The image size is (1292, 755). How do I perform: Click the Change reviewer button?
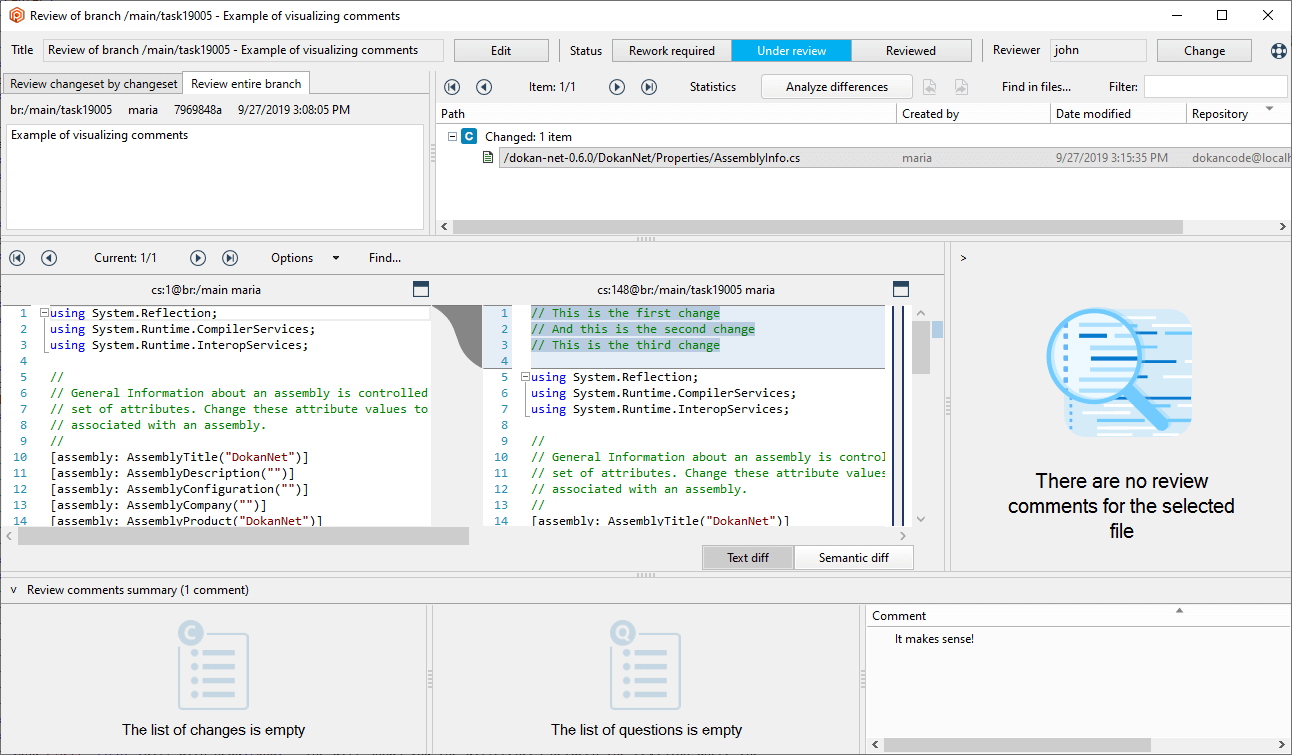(x=1204, y=51)
